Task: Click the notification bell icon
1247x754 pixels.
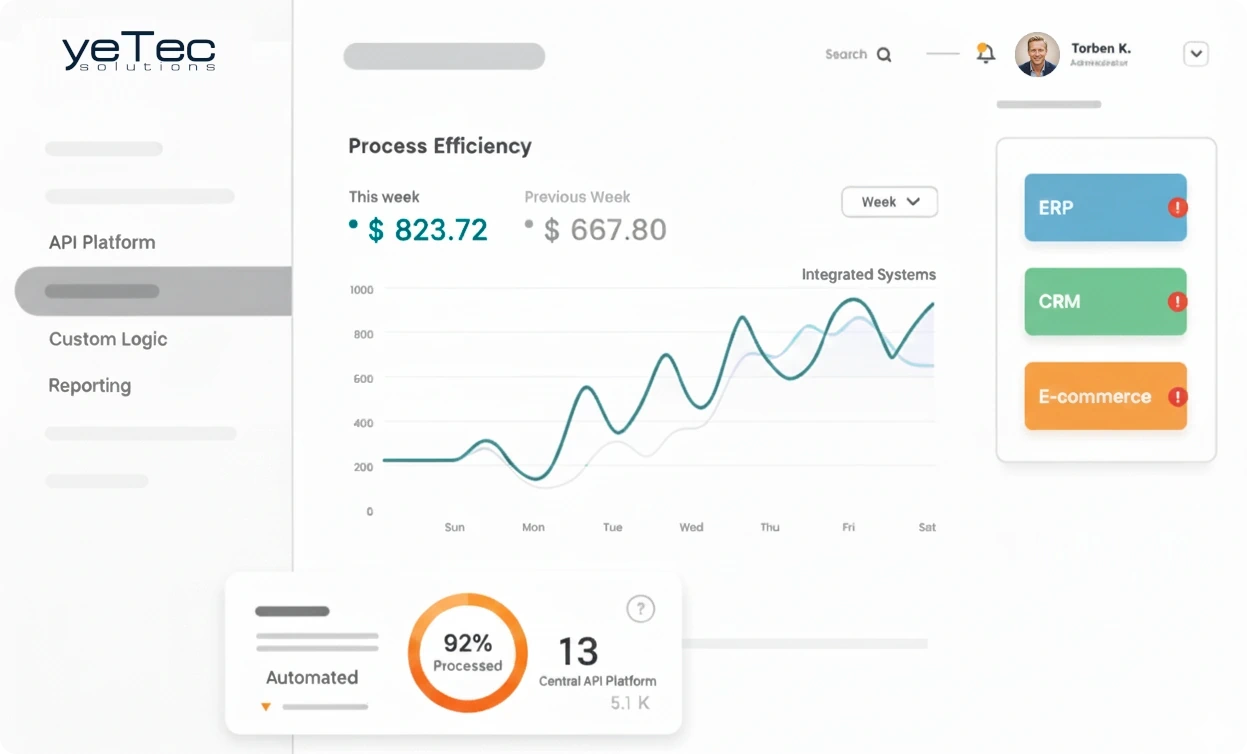Action: click(x=986, y=54)
